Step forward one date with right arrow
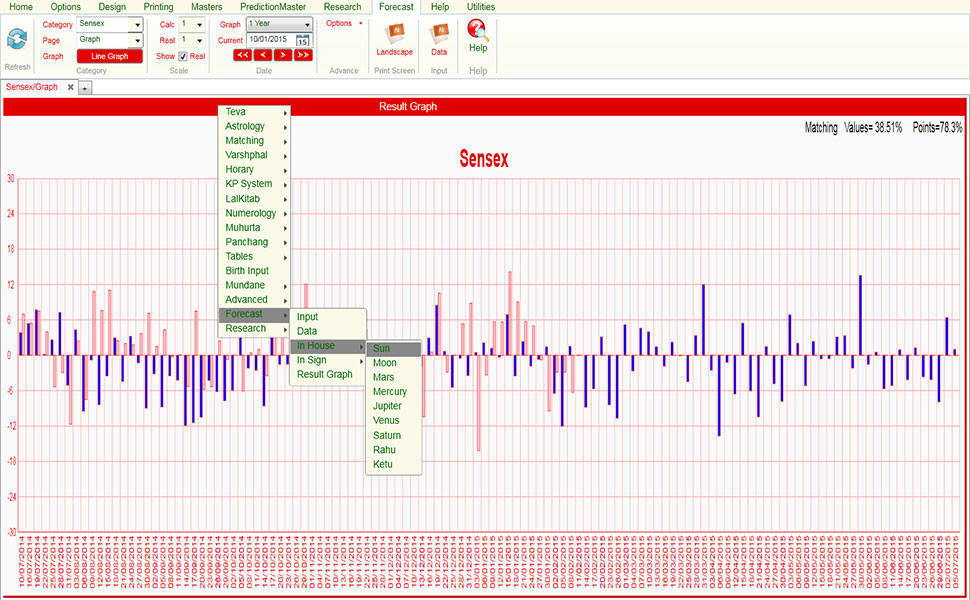 tap(283, 55)
